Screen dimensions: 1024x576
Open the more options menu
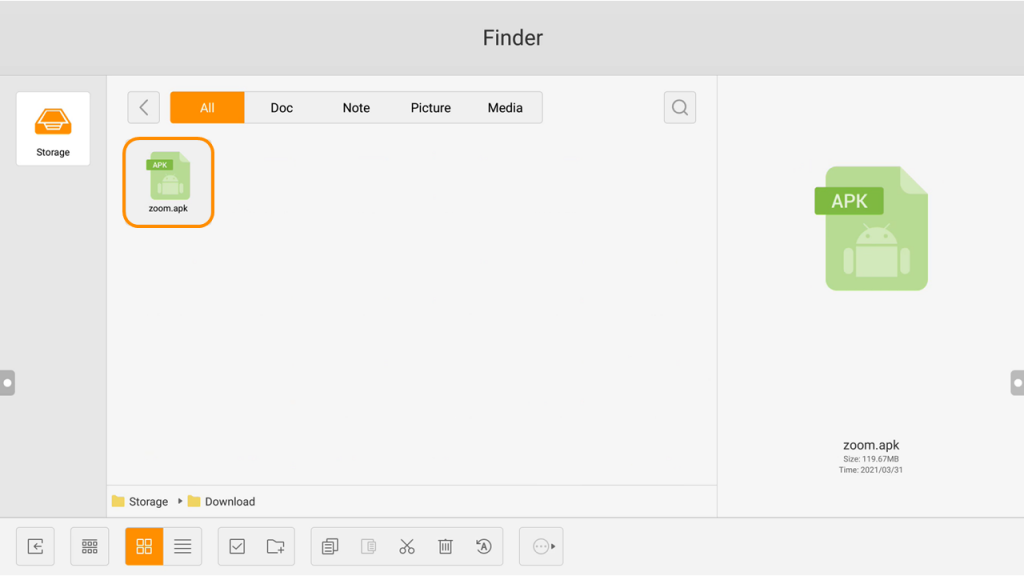pyautogui.click(x=541, y=546)
